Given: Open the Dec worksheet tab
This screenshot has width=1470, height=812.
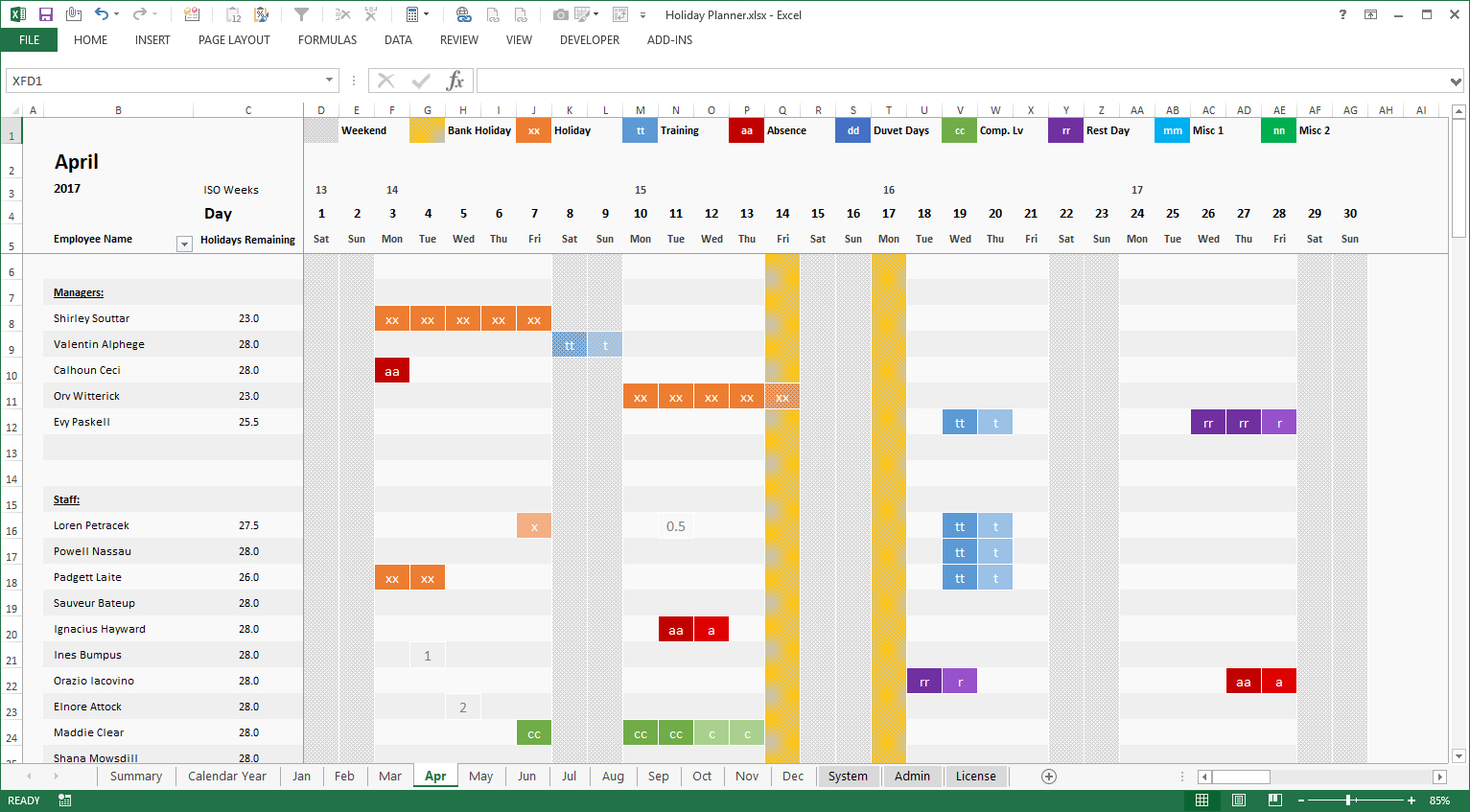Looking at the screenshot, I should pos(792,776).
